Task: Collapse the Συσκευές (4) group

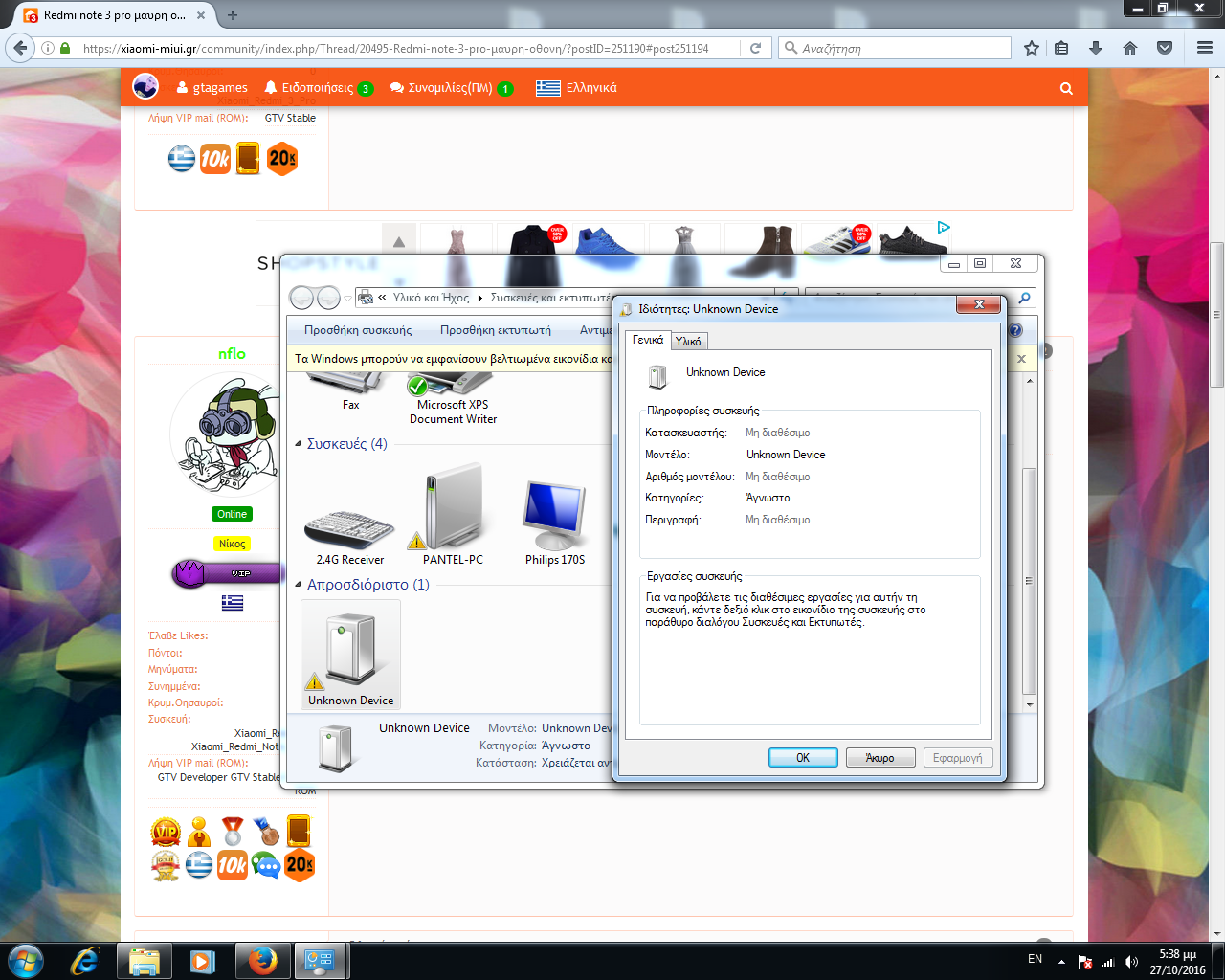Action: pos(299,444)
